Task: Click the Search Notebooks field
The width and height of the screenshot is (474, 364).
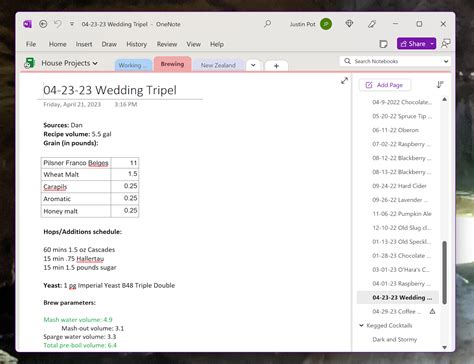Action: pyautogui.click(x=395, y=61)
